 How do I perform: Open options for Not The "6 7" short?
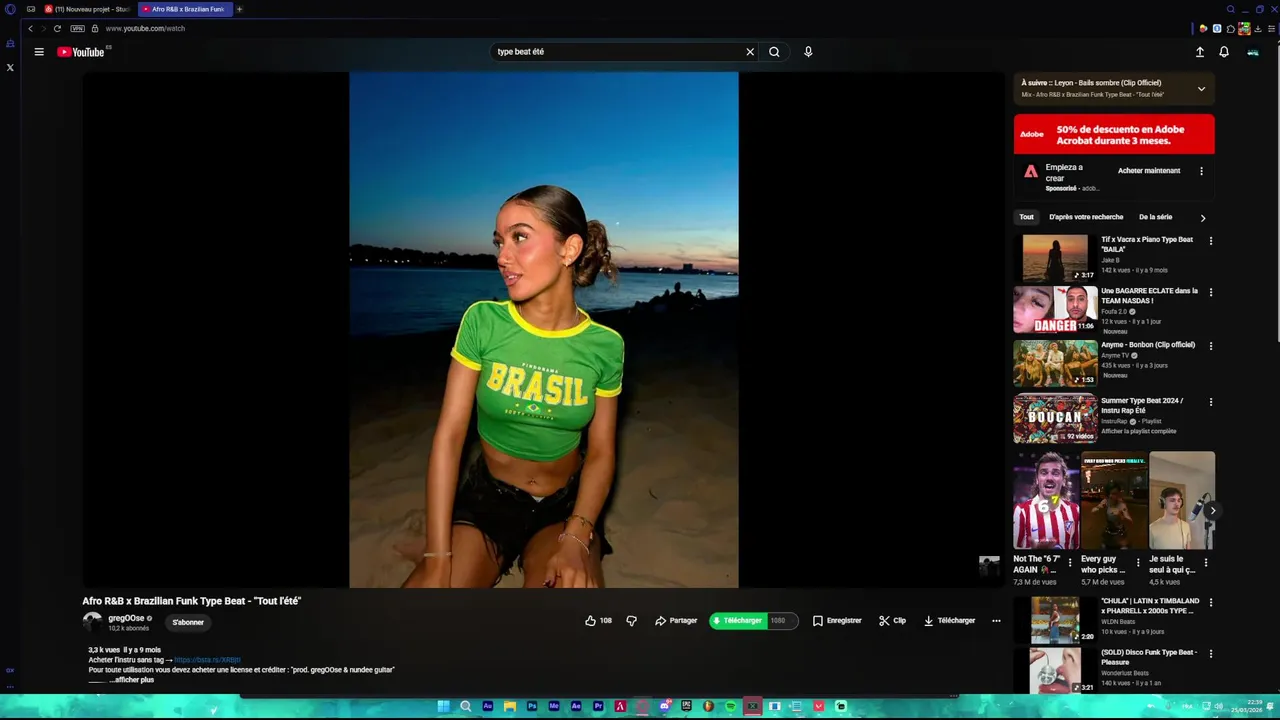pos(1070,563)
